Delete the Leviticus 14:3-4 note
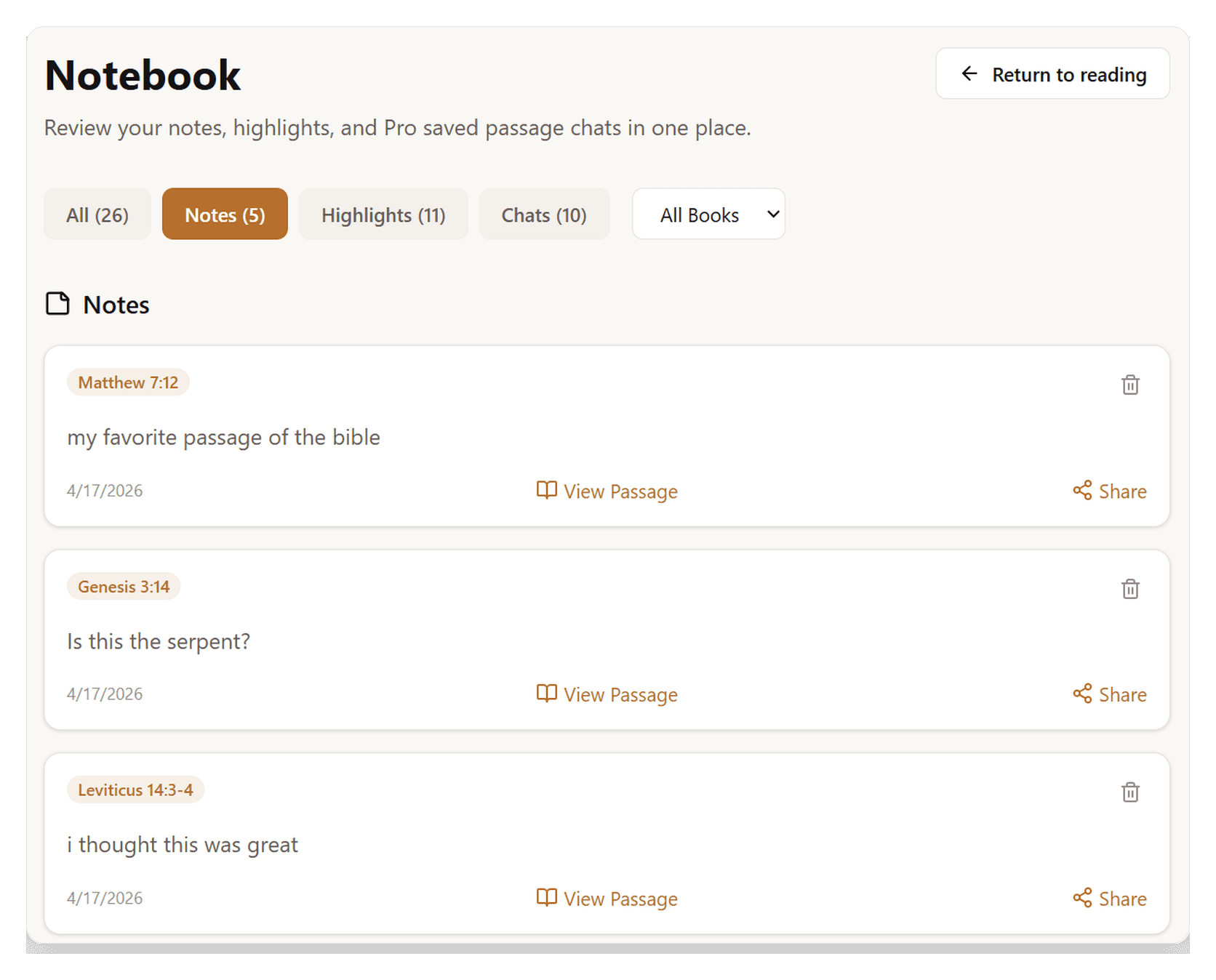The height and width of the screenshot is (980, 1216). (x=1130, y=792)
